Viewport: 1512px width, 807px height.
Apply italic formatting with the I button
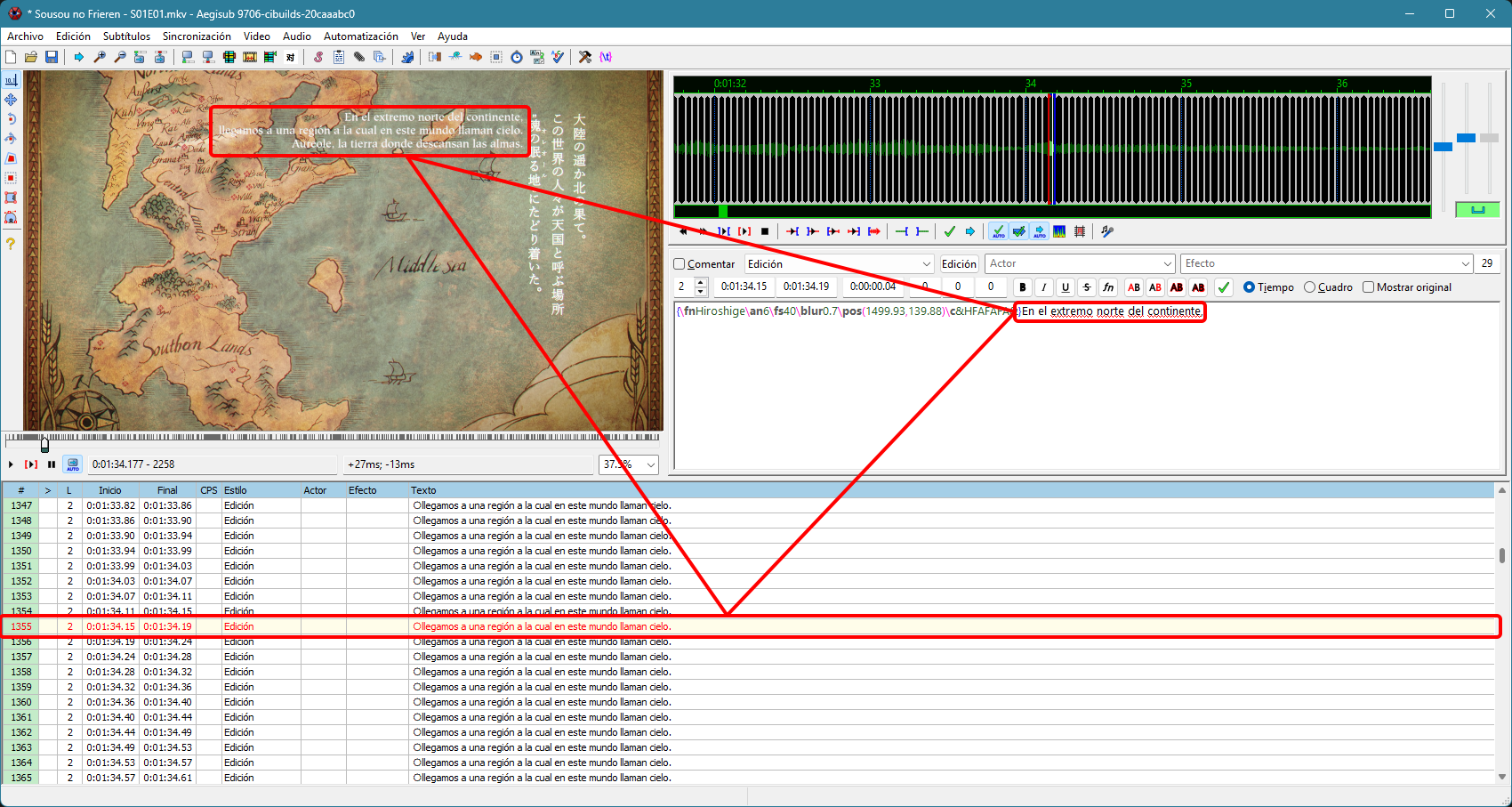coord(1044,287)
